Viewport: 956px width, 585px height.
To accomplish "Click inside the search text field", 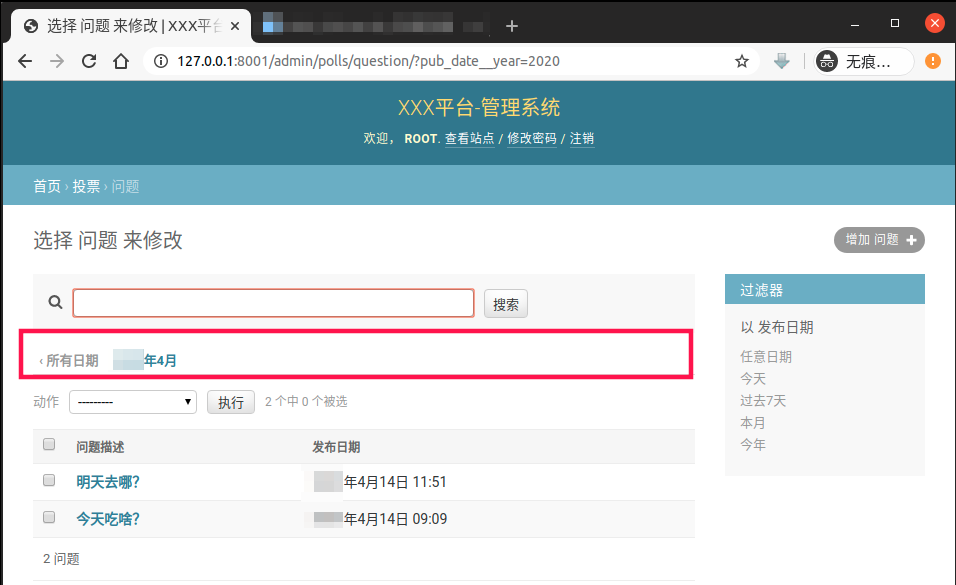I will [x=273, y=303].
